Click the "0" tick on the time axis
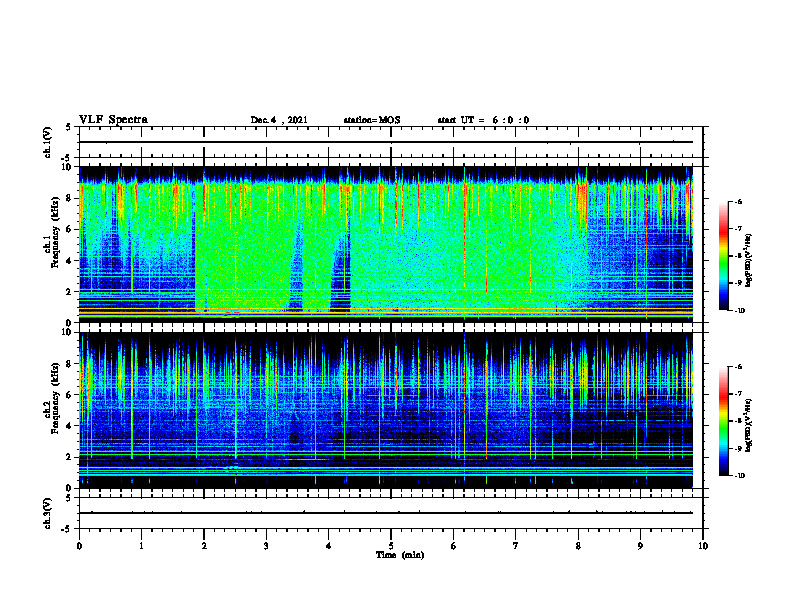Image resolution: width=792 pixels, height=612 pixels. point(79,546)
